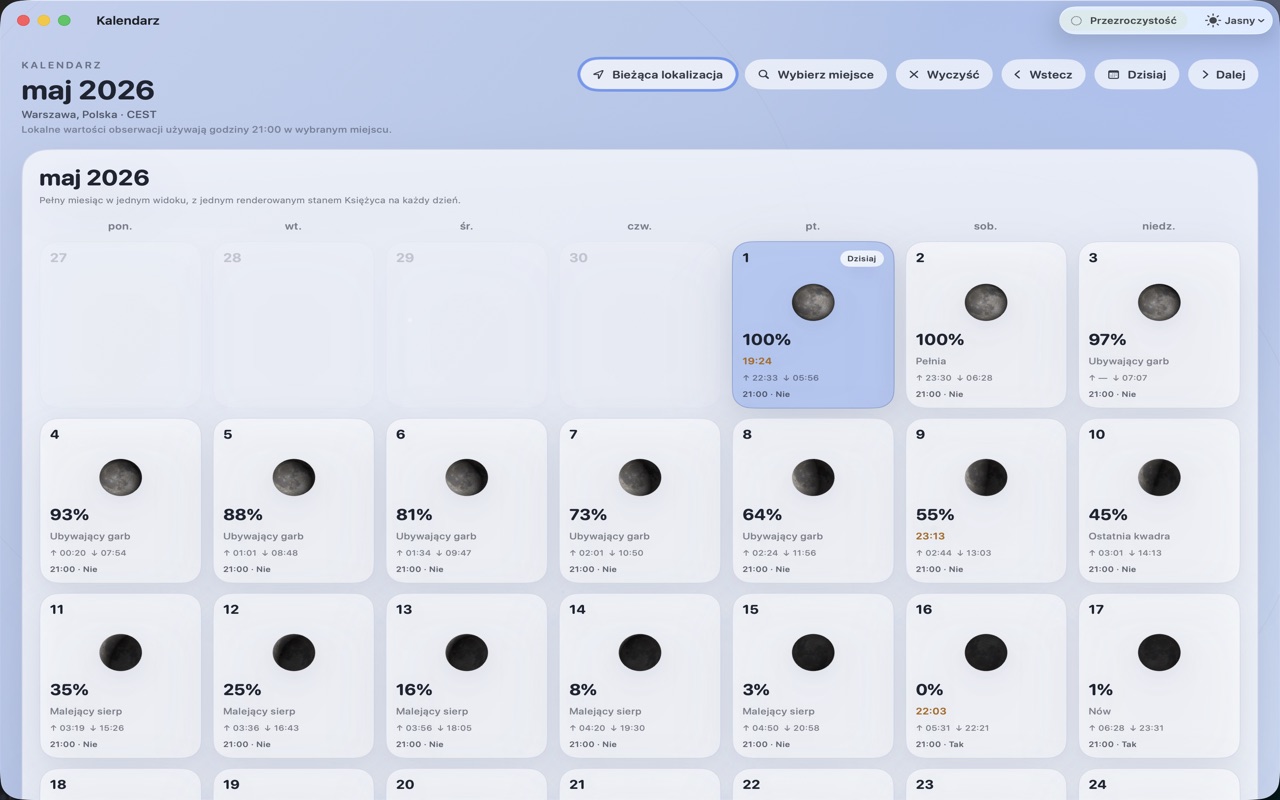The width and height of the screenshot is (1280, 800).
Task: Click the calendar icon in Dzisiaj button
Action: tap(1113, 75)
